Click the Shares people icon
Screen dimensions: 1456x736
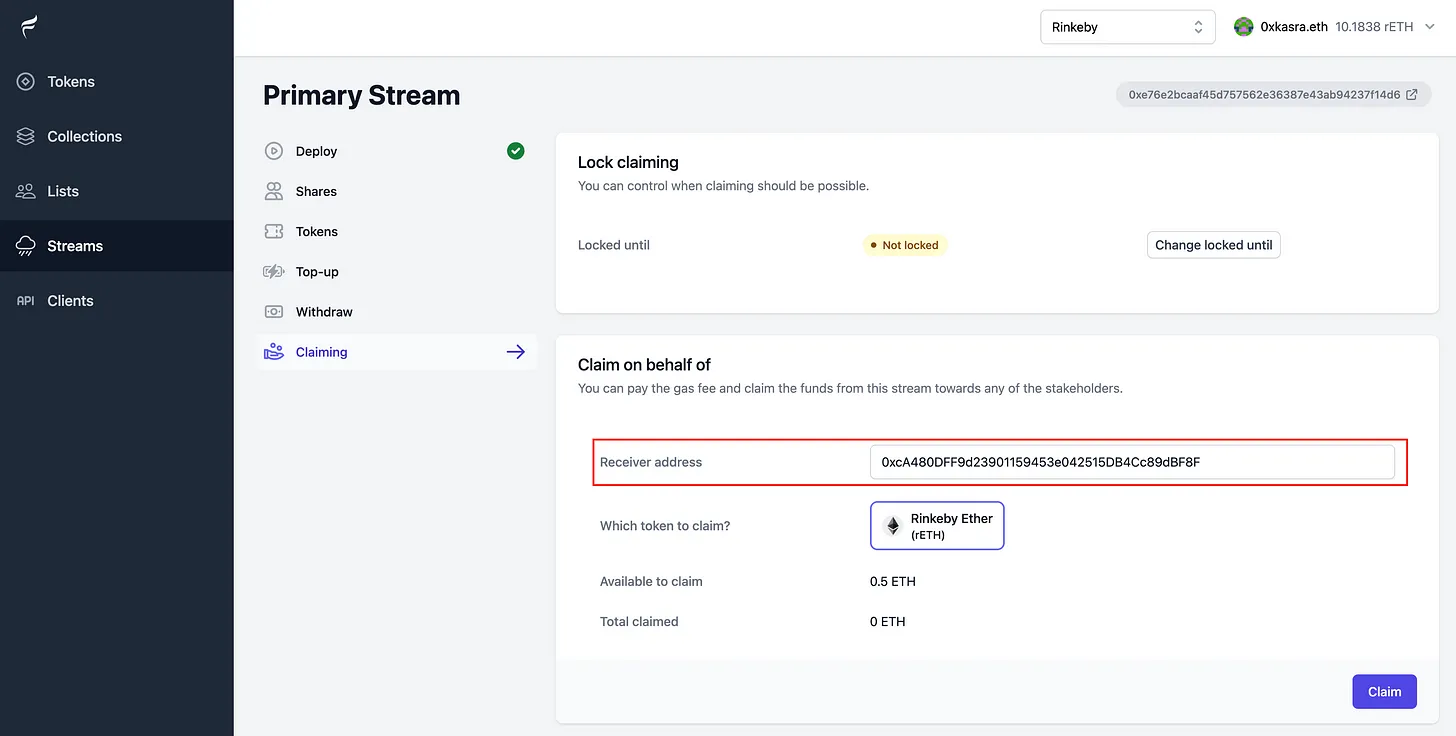(274, 191)
